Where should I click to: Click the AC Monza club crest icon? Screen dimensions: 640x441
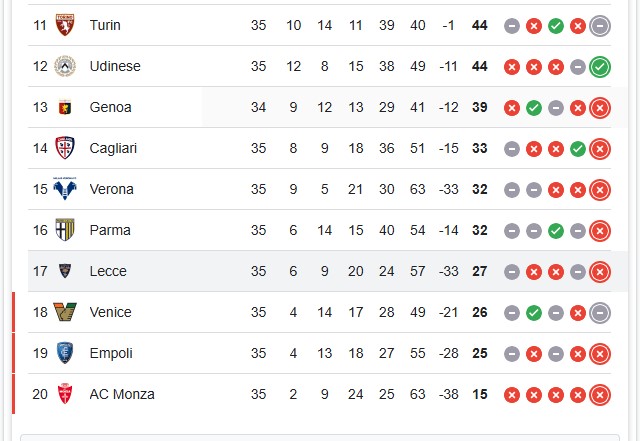click(x=65, y=394)
